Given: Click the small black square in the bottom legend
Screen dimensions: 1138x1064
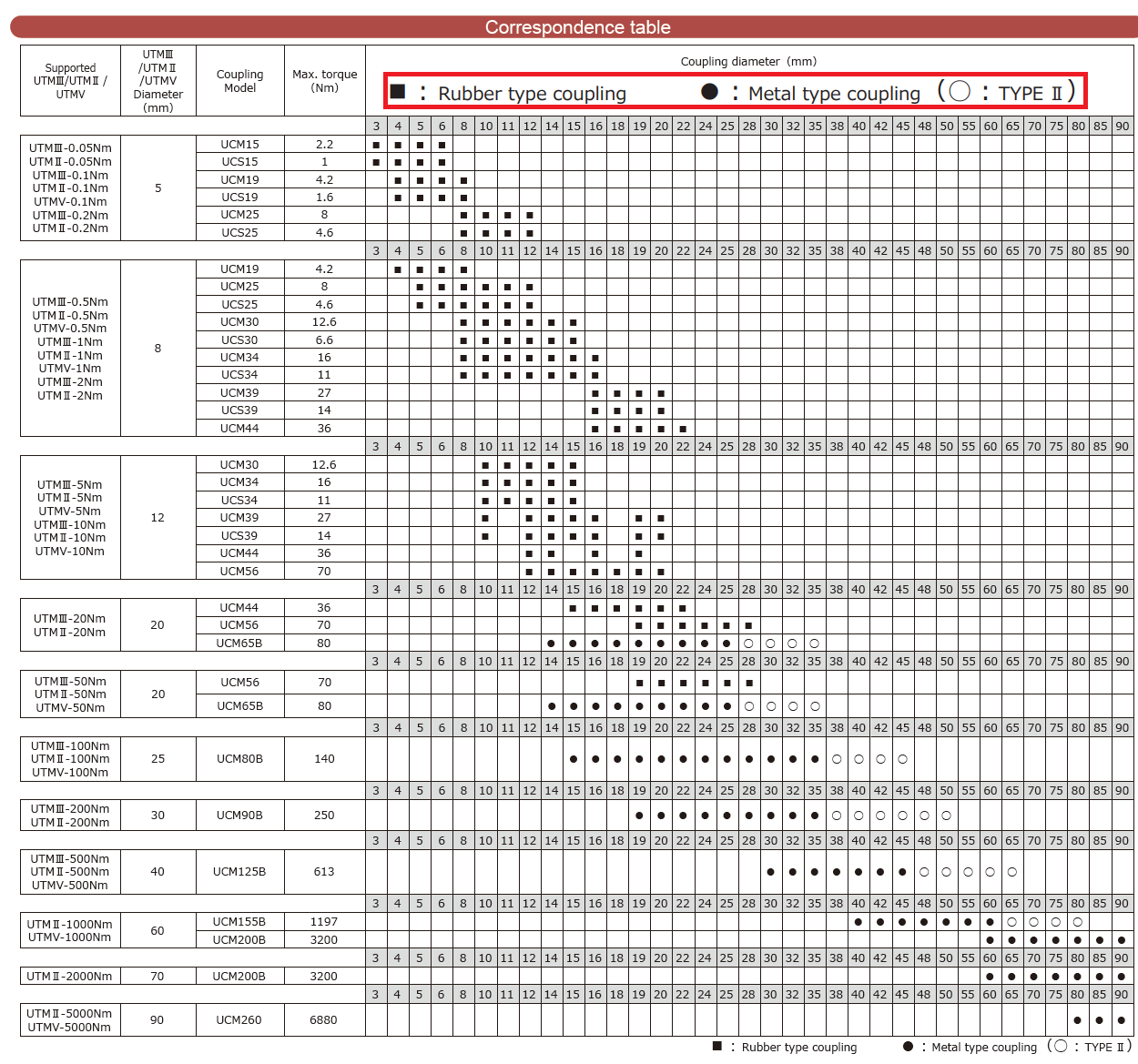Looking at the screenshot, I should coord(717,1046).
